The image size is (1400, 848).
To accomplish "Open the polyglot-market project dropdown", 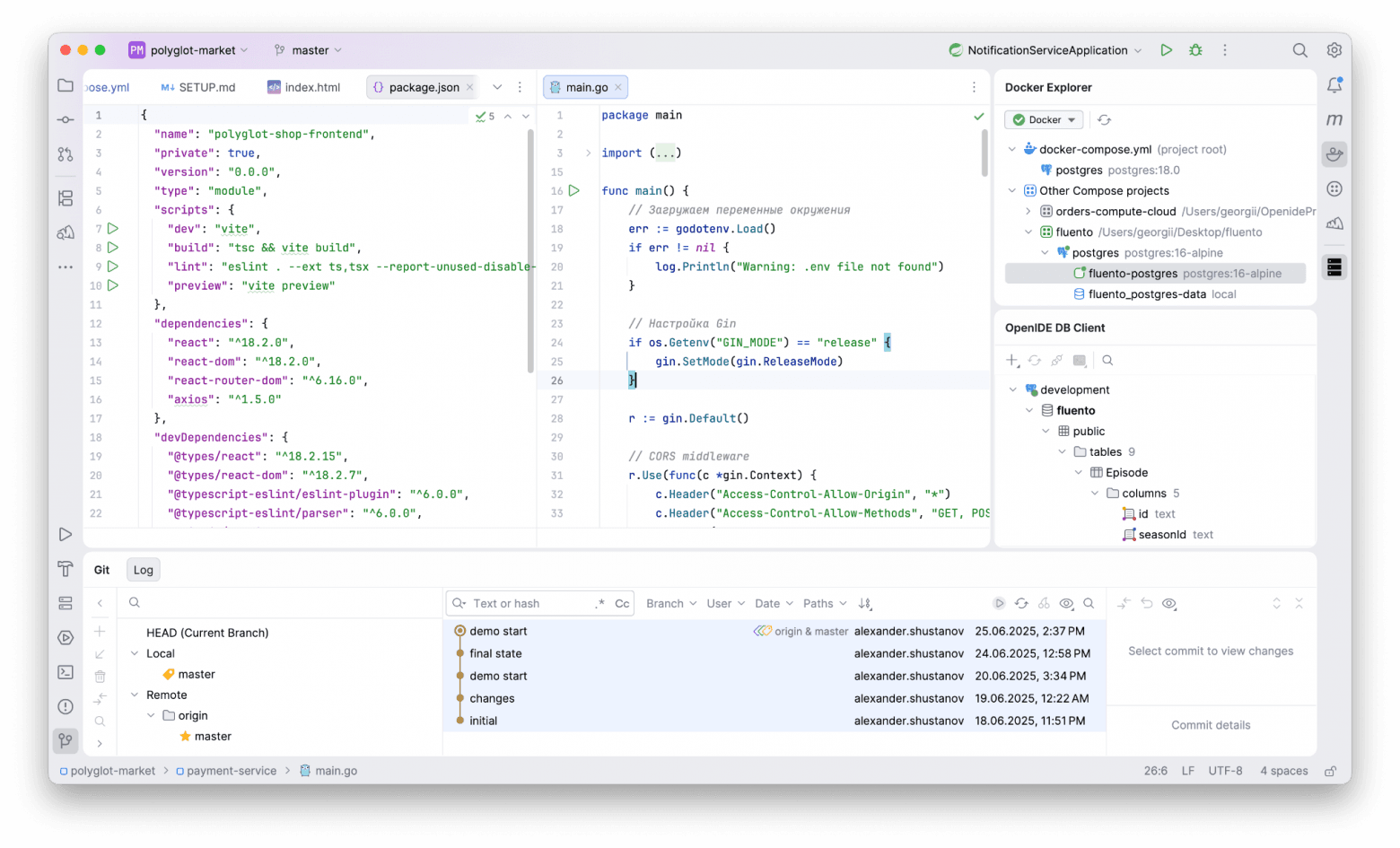I will click(188, 50).
